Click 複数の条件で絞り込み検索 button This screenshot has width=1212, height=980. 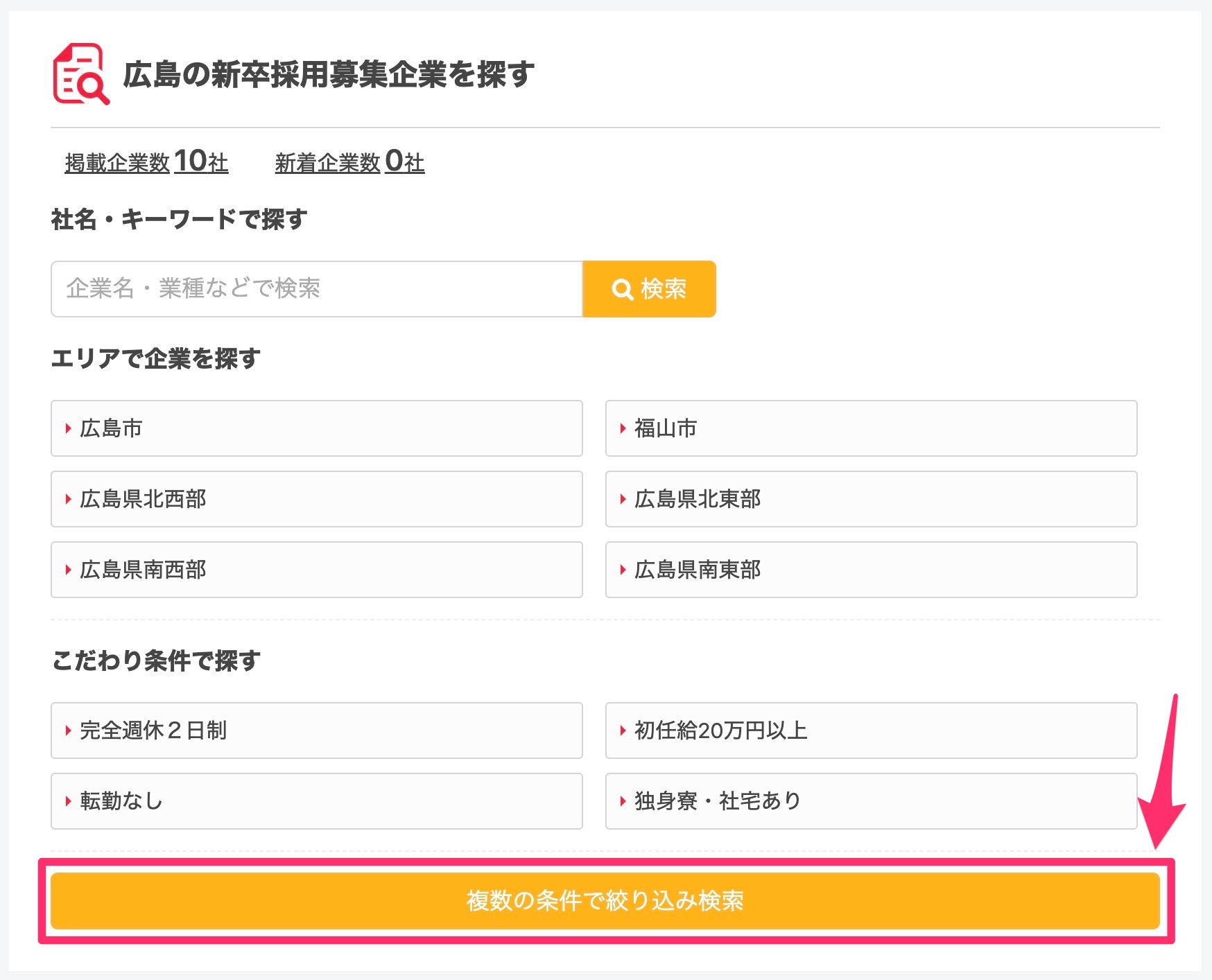tap(605, 900)
